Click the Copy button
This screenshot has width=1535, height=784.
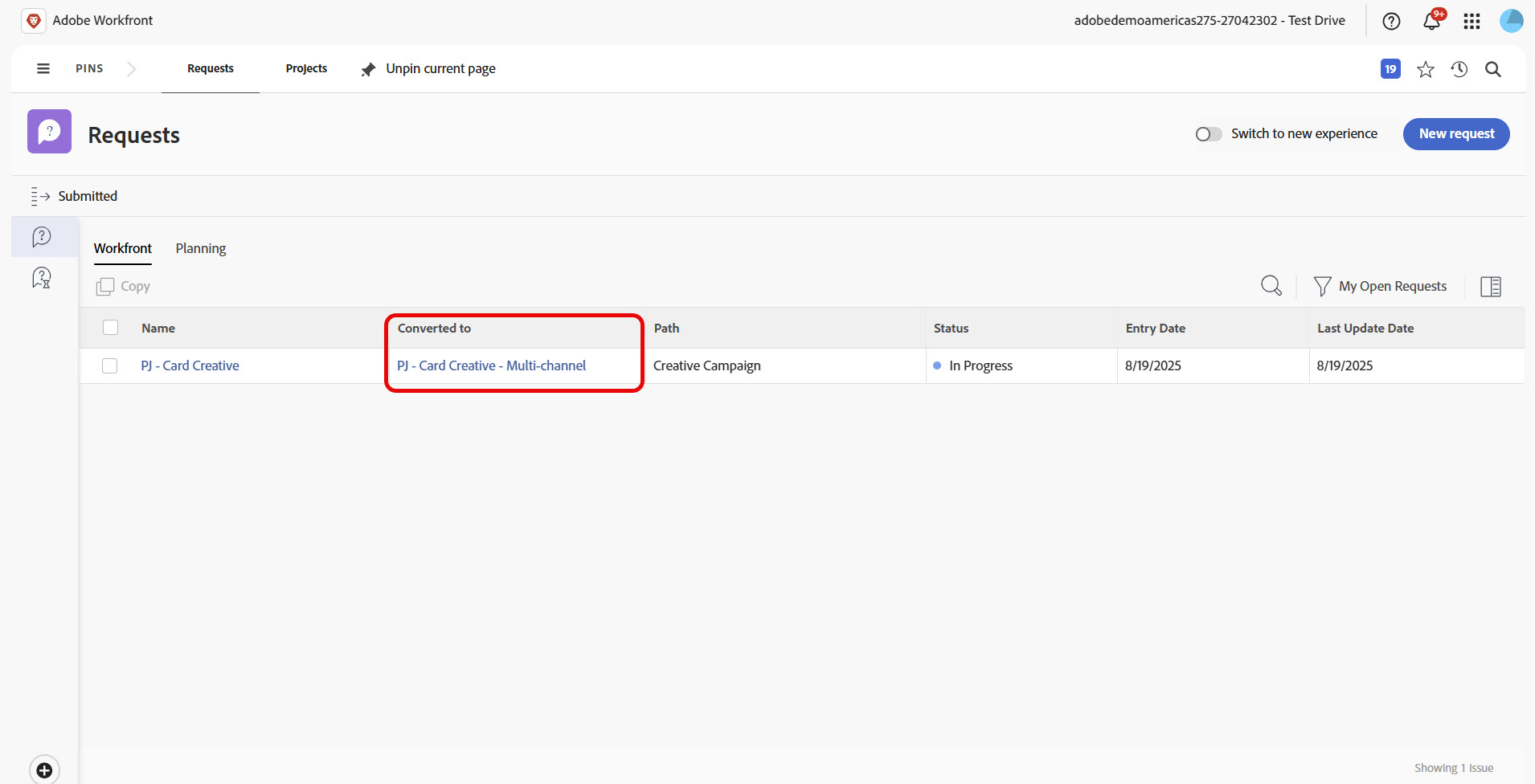point(124,287)
